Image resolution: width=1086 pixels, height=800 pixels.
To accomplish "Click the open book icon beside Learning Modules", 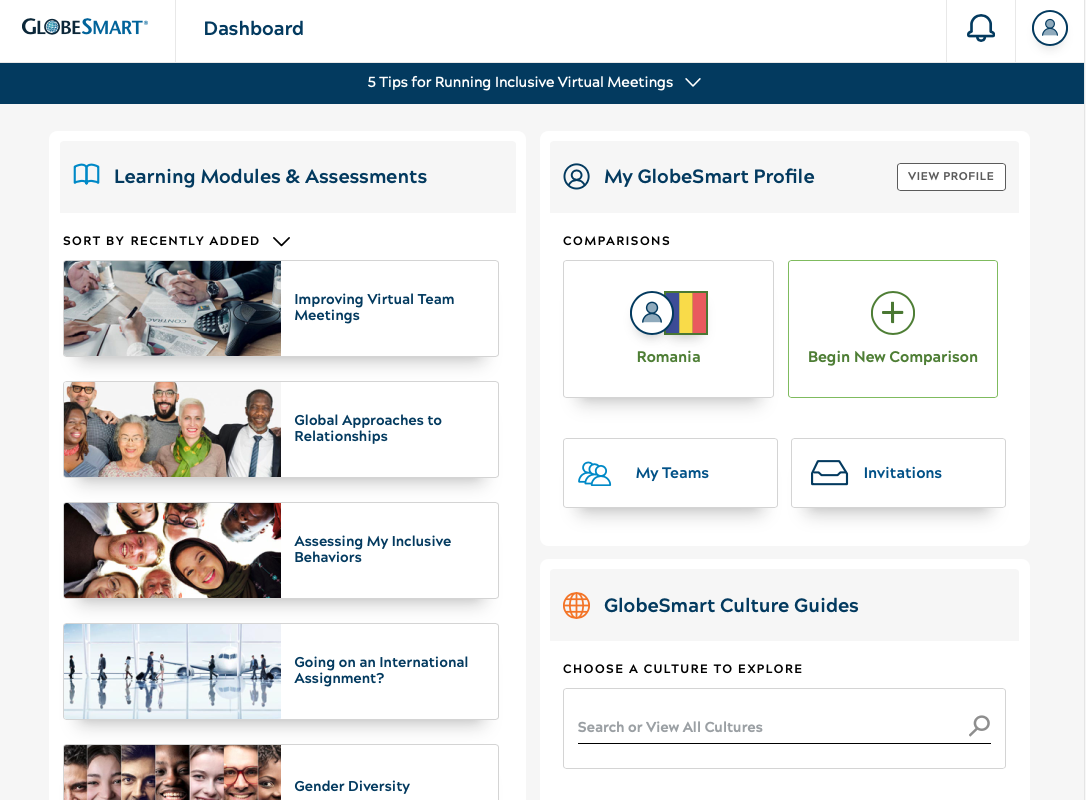I will pos(87,175).
